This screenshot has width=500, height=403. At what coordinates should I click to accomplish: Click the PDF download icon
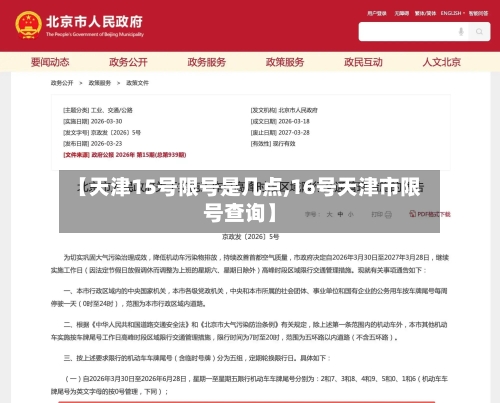coord(413,214)
